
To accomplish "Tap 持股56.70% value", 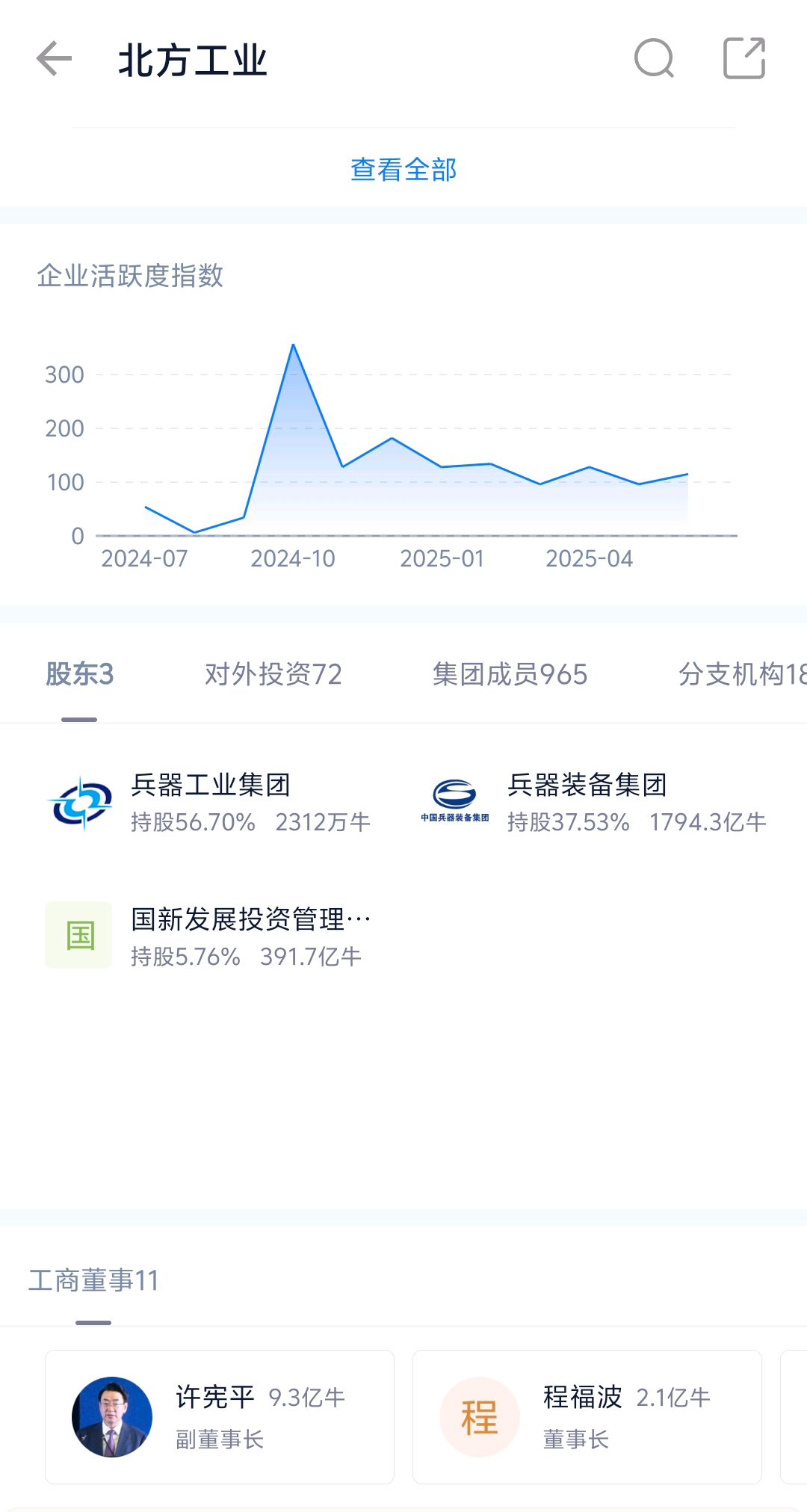I will 193,822.
